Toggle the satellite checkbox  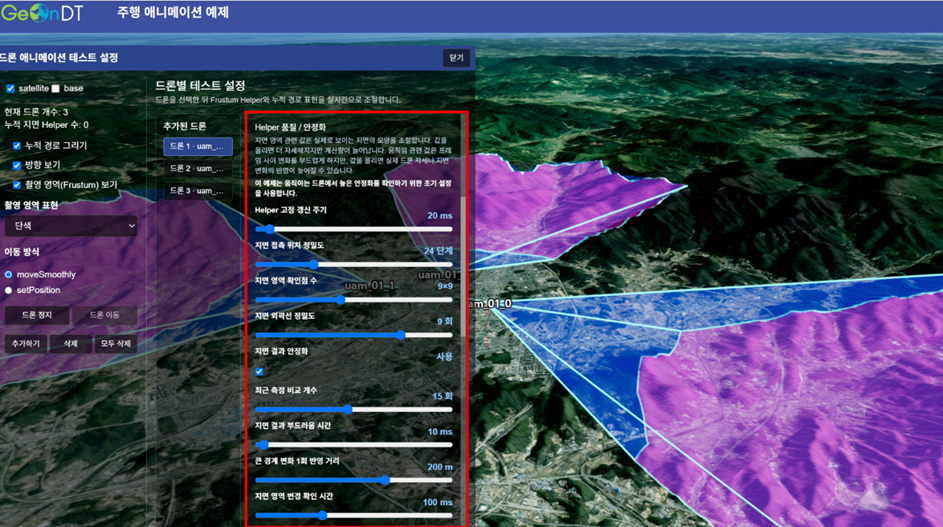pyautogui.click(x=10, y=88)
